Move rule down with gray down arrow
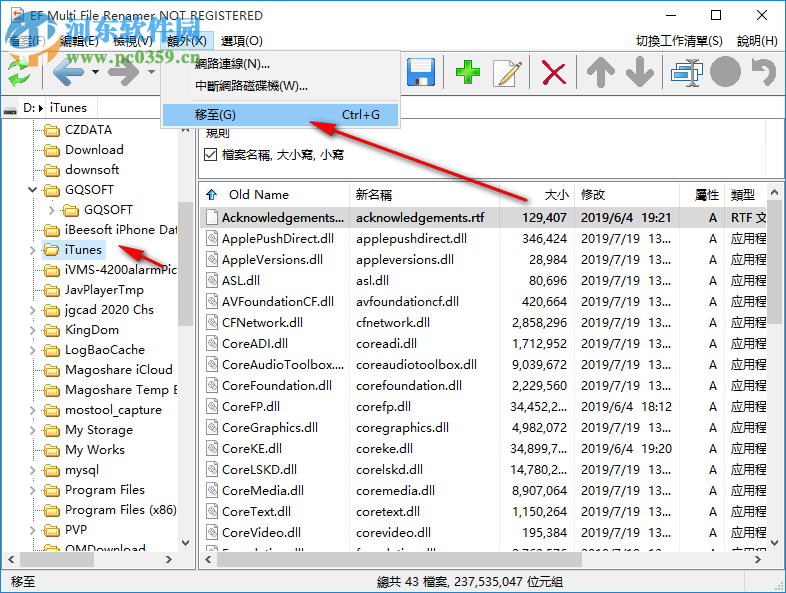This screenshot has height=593, width=786. (x=640, y=72)
